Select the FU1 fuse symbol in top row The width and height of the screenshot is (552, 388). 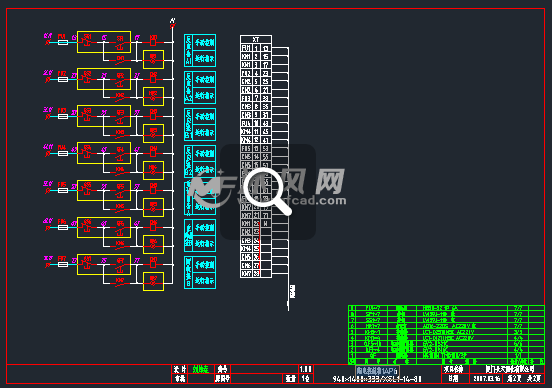coord(63,42)
